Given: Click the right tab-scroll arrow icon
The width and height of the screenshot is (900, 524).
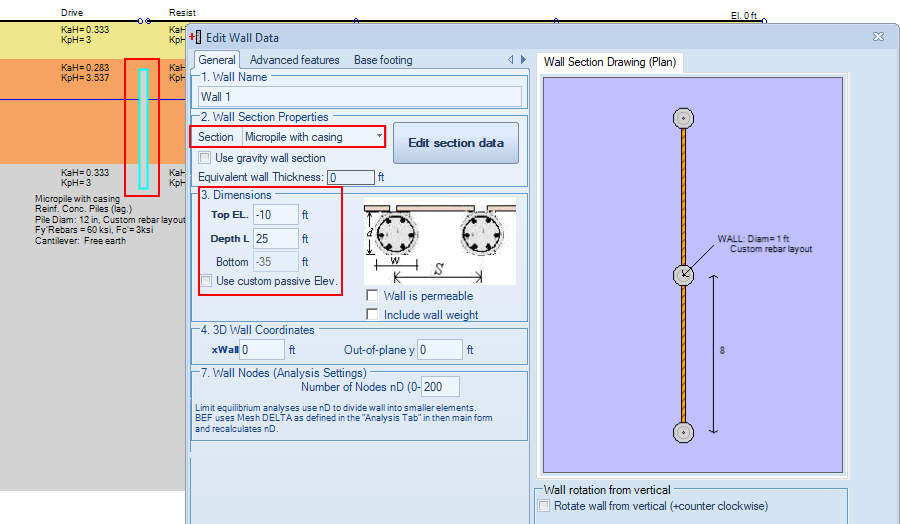Looking at the screenshot, I should coord(523,60).
